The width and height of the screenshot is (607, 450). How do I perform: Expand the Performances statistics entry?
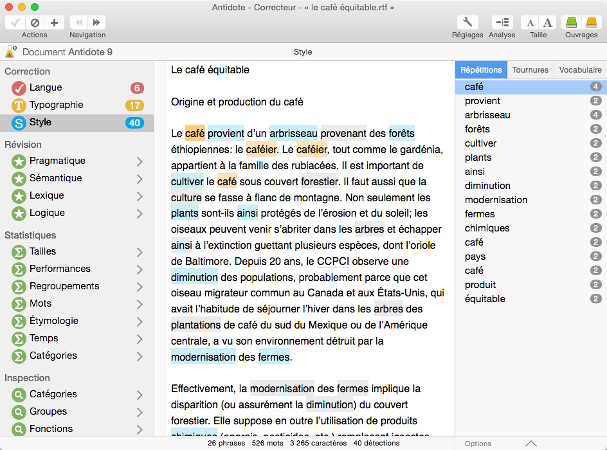139,270
